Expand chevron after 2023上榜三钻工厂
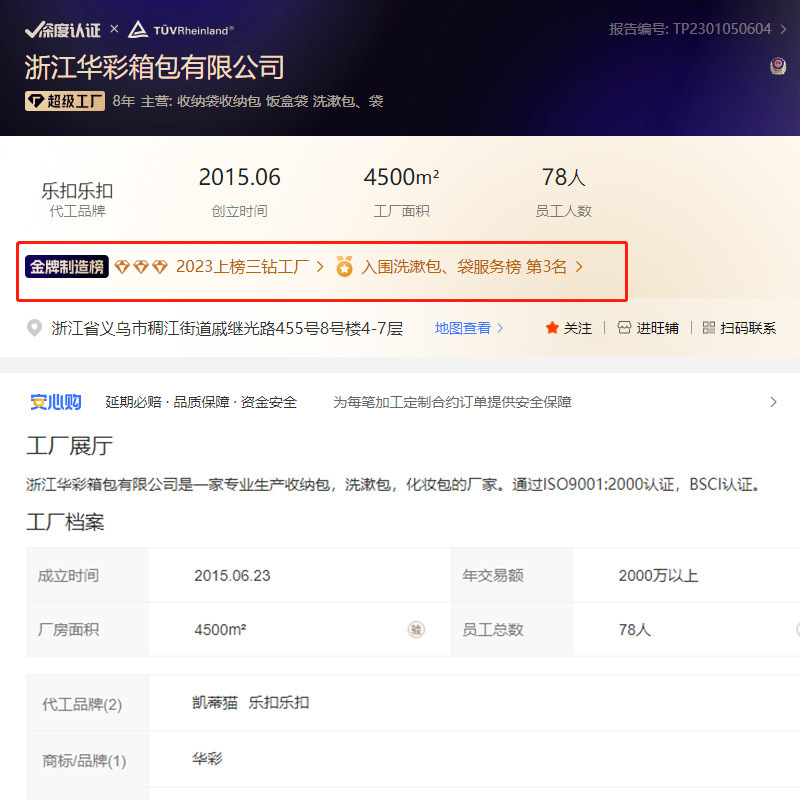The image size is (800, 800). [x=320, y=266]
